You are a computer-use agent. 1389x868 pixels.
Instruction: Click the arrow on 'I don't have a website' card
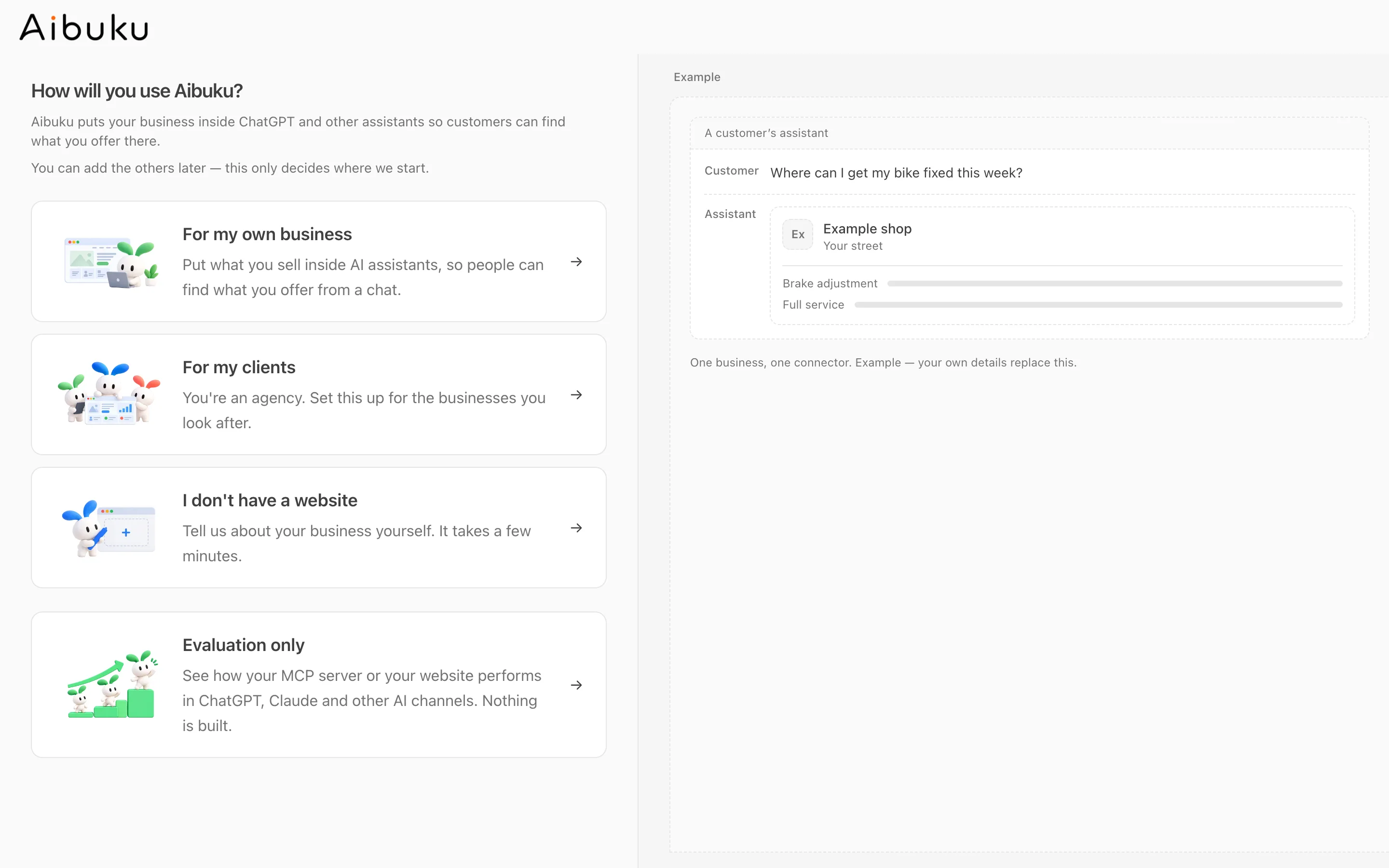(576, 528)
